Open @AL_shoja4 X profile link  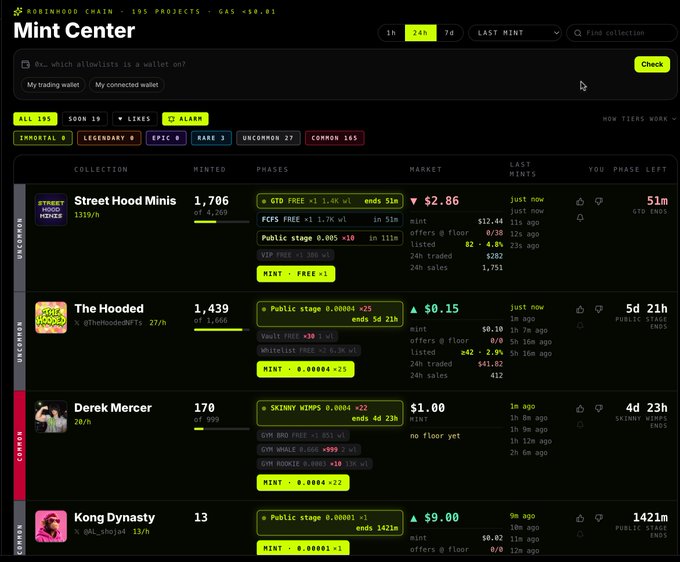click(x=100, y=531)
